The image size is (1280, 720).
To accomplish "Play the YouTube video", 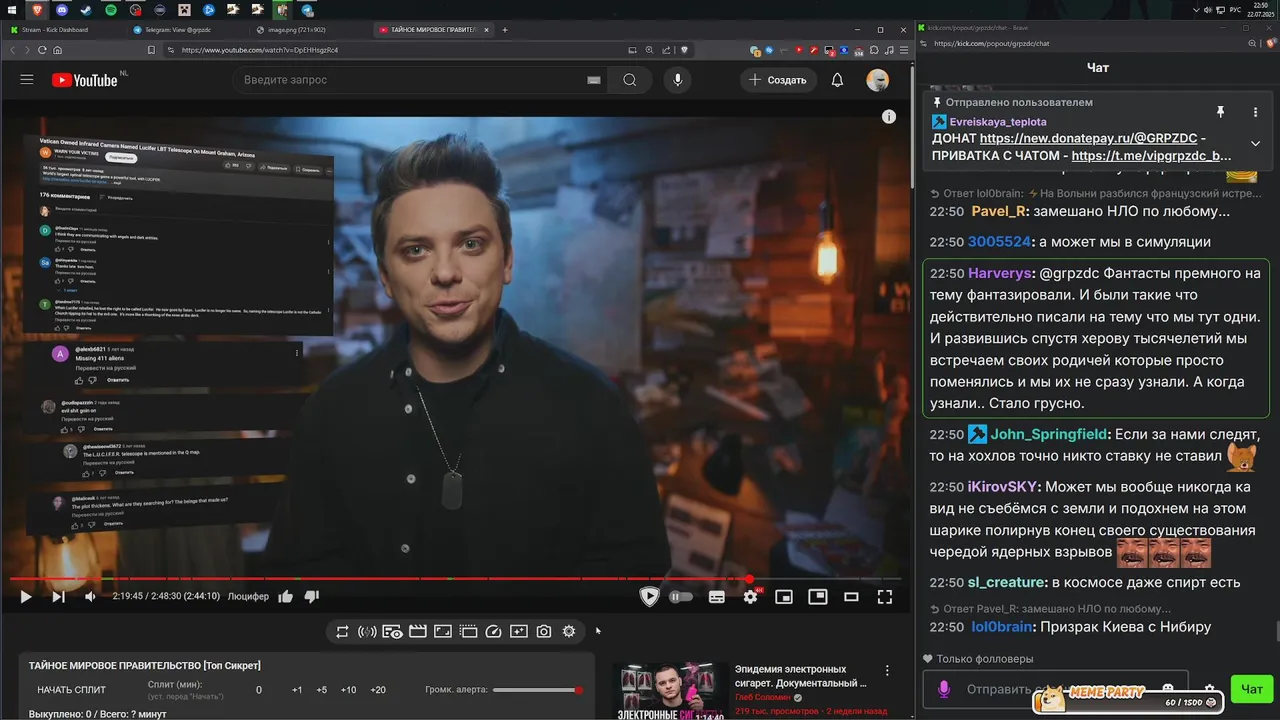I will (x=26, y=597).
